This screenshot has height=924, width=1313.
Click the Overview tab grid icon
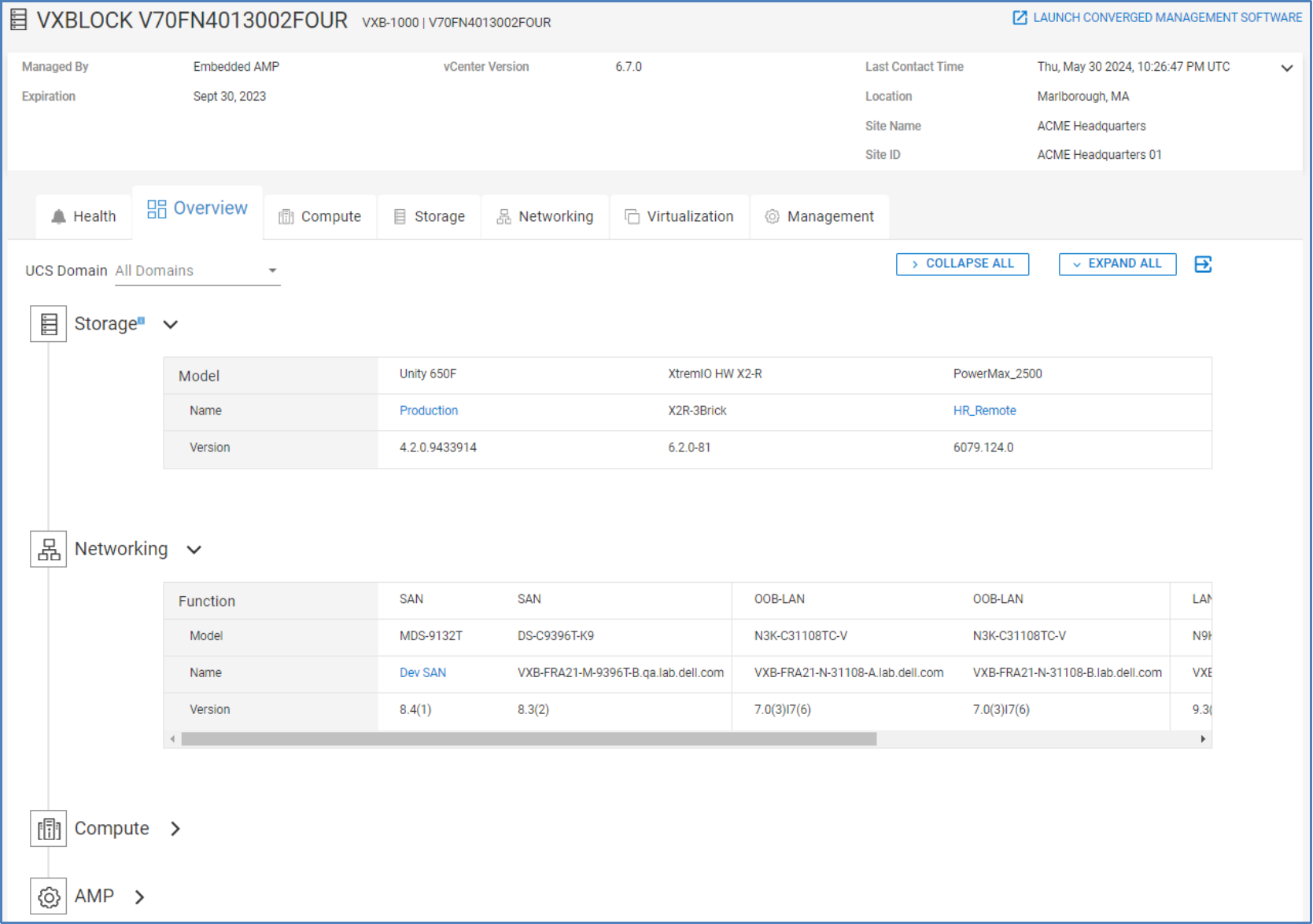click(157, 208)
